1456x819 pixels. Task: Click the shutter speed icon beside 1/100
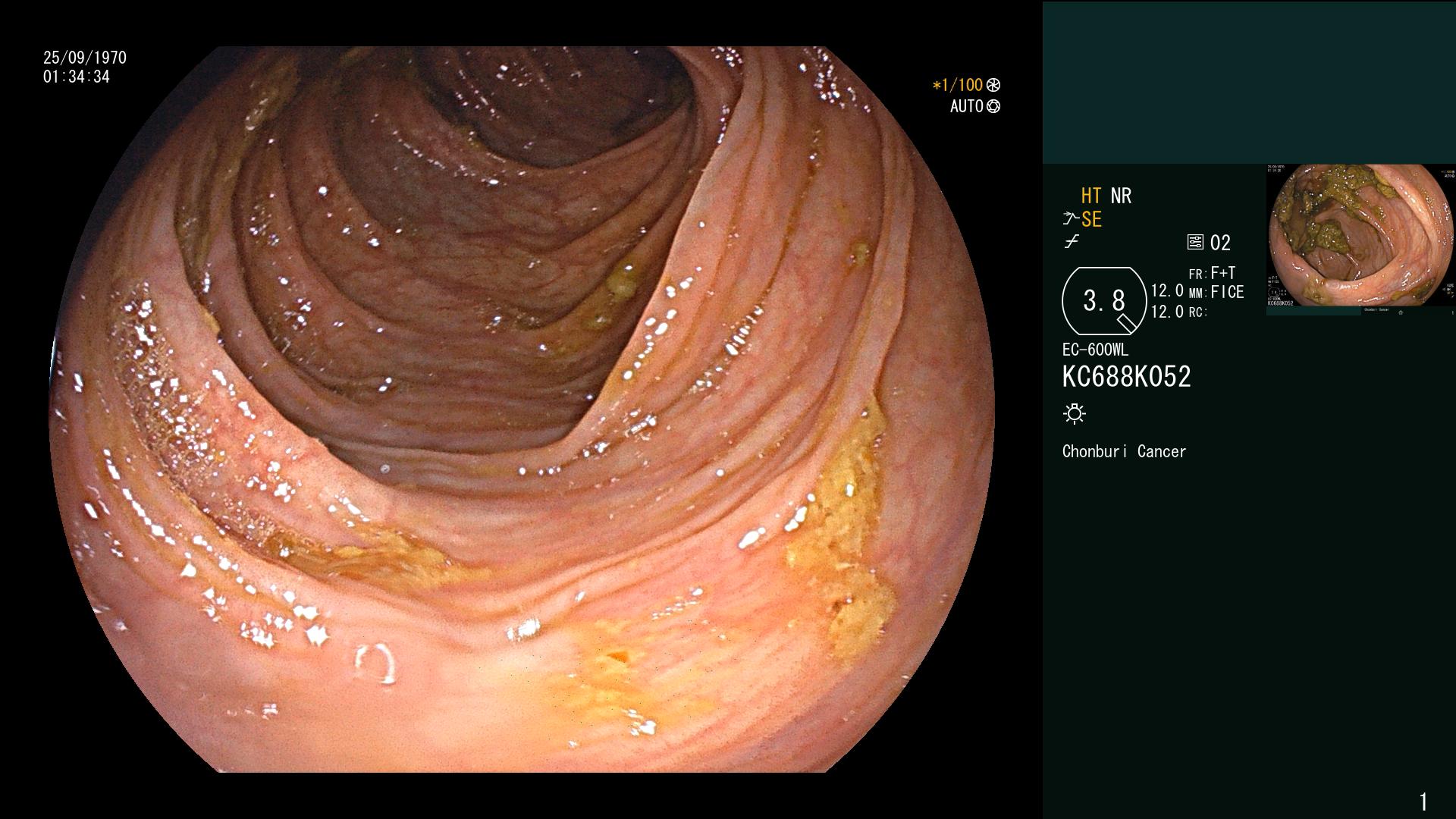(x=993, y=85)
